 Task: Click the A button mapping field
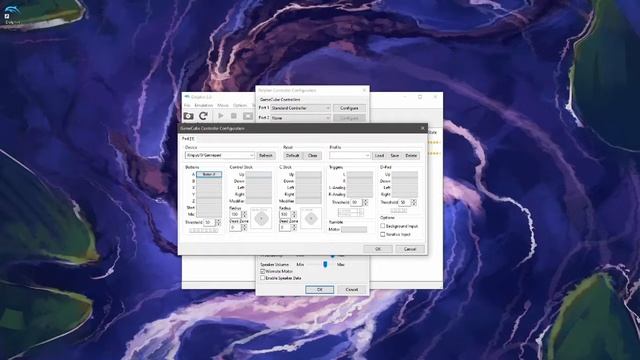(x=209, y=174)
